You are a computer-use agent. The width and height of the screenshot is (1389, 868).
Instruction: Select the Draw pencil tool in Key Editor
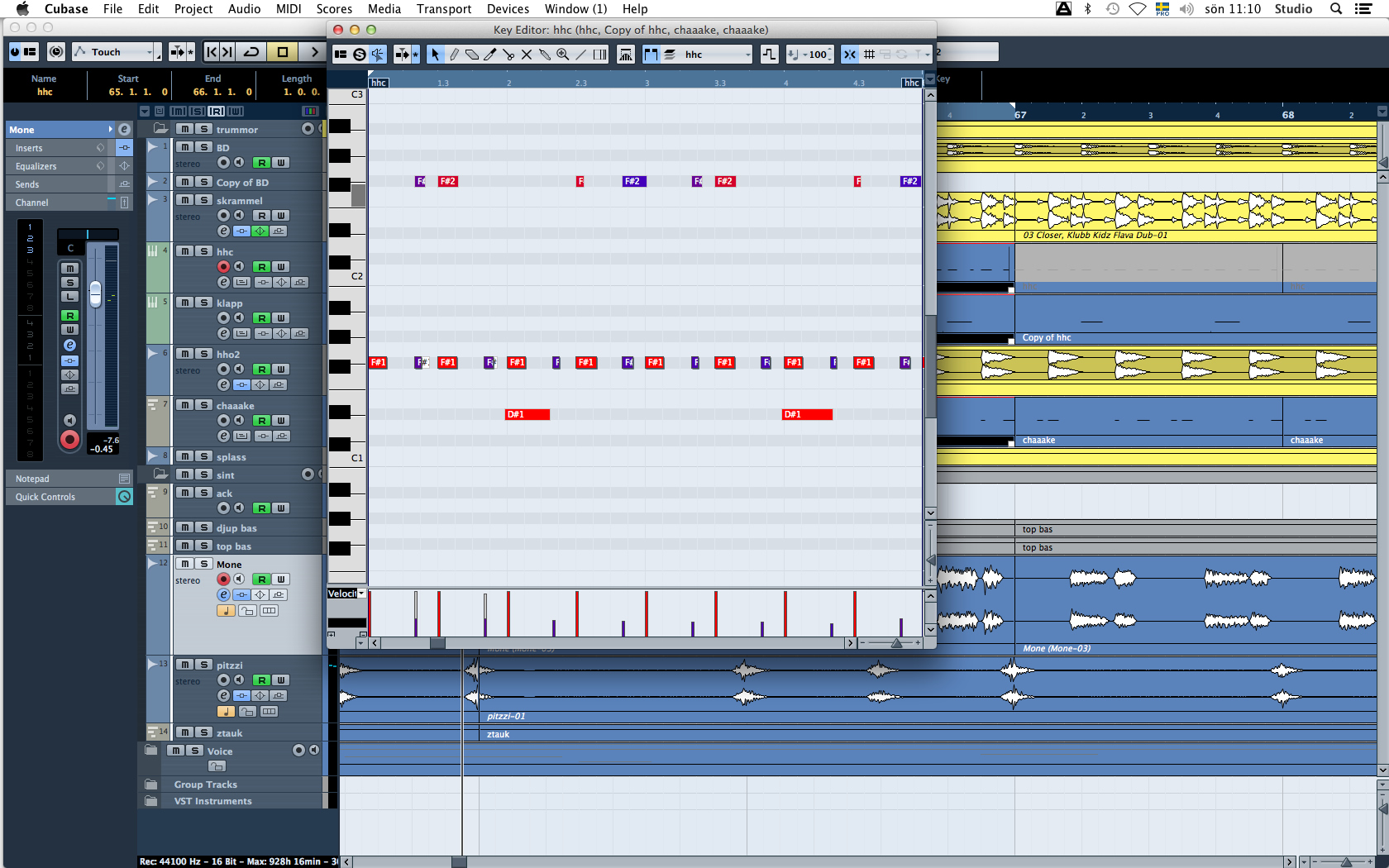[x=454, y=55]
